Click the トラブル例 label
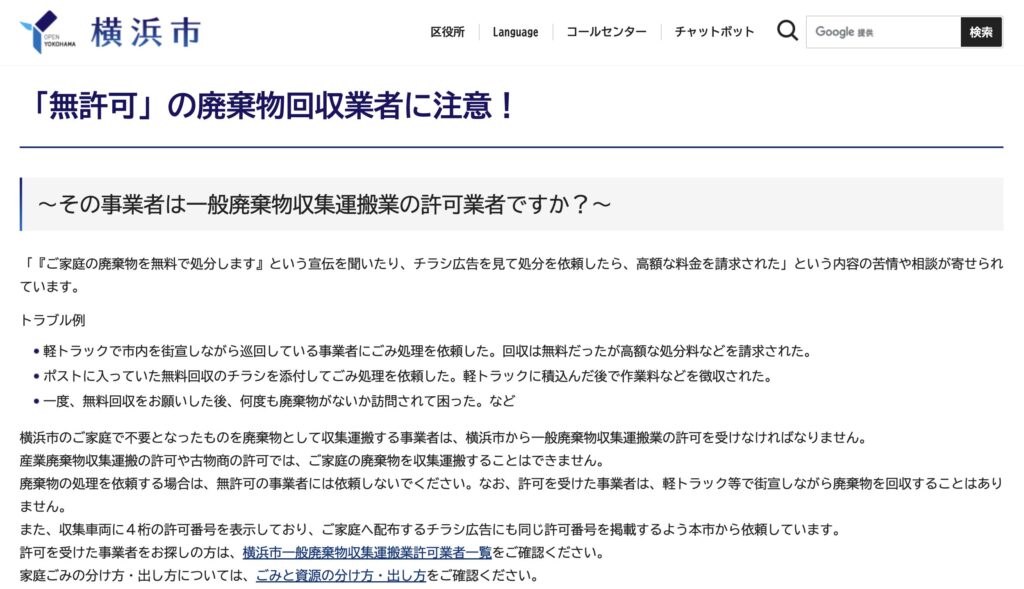Viewport: 1024px width, 589px height. point(53,320)
